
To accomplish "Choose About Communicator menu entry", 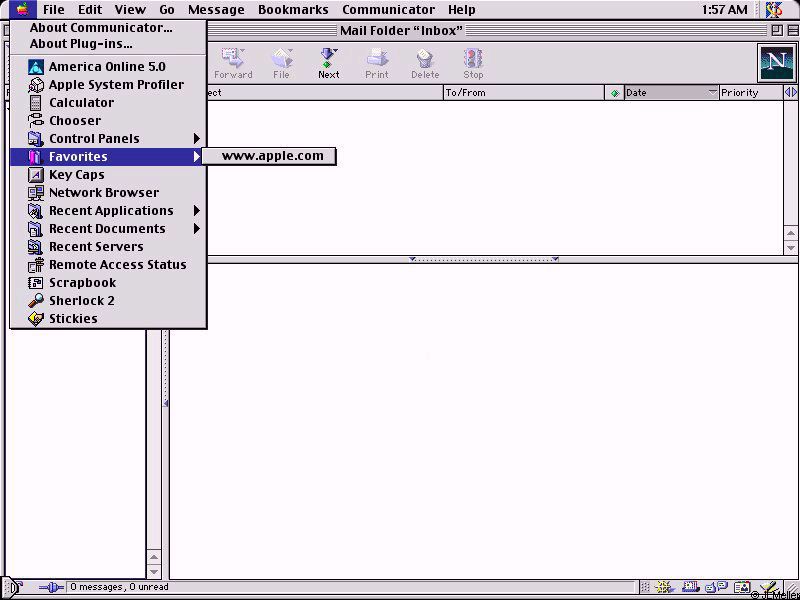I will 100,28.
